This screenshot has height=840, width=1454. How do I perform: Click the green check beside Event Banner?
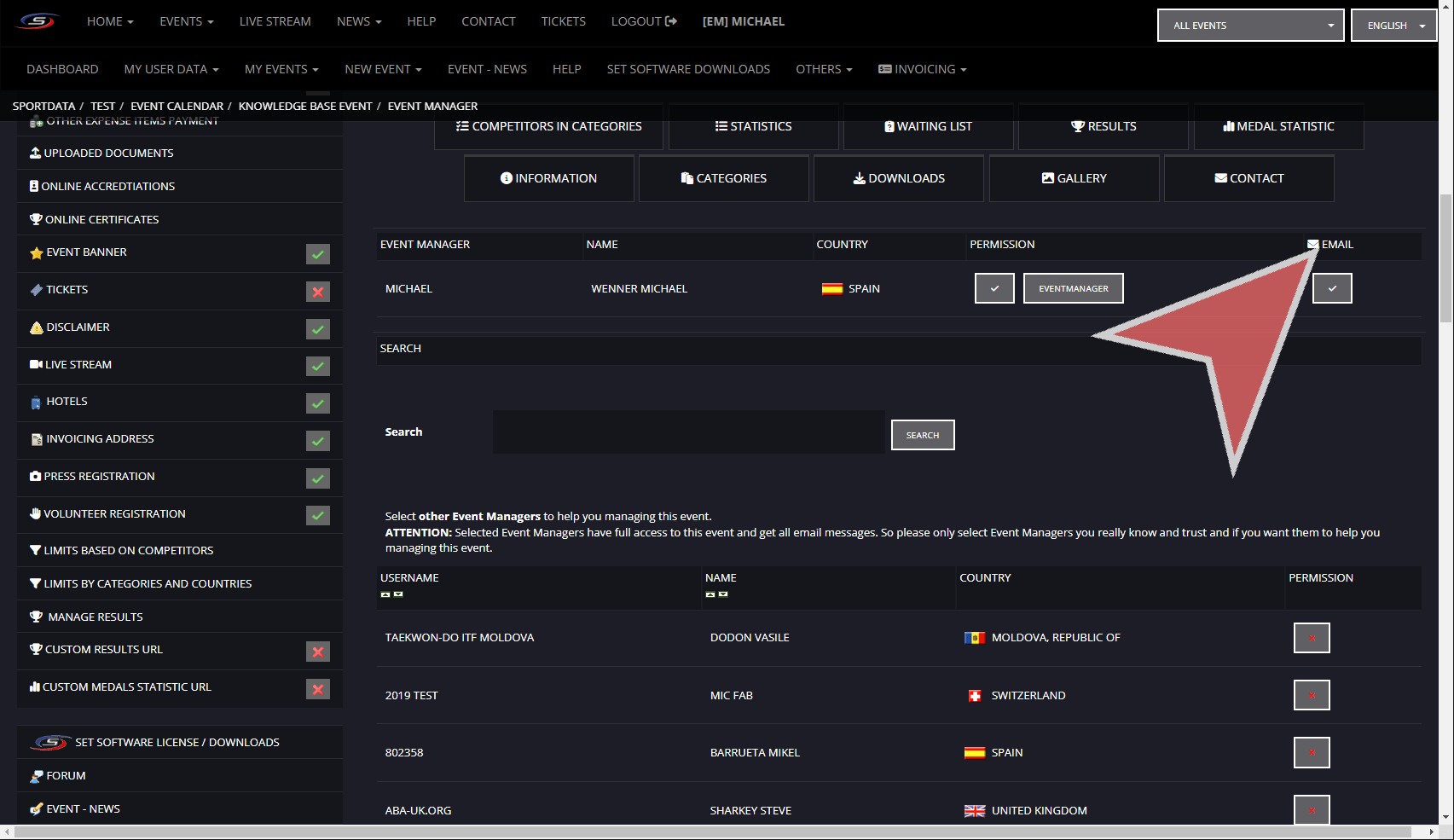point(317,254)
